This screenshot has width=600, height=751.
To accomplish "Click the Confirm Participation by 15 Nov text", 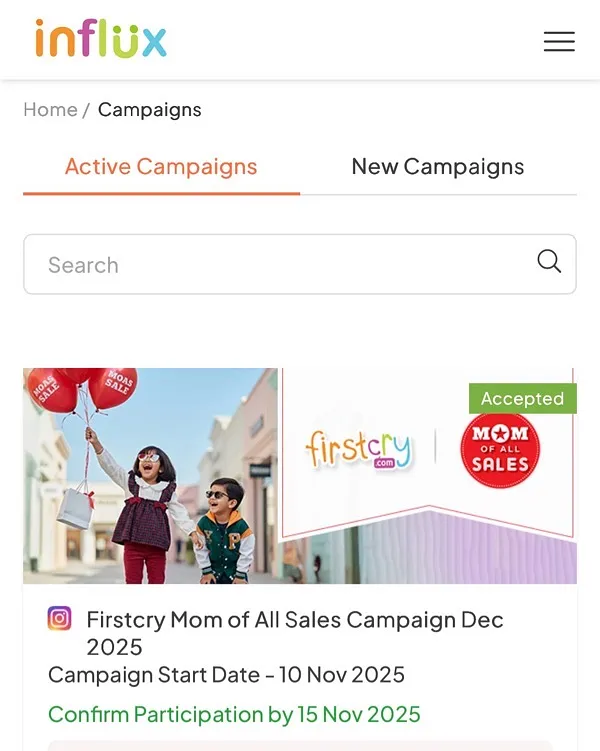I will pos(234,714).
